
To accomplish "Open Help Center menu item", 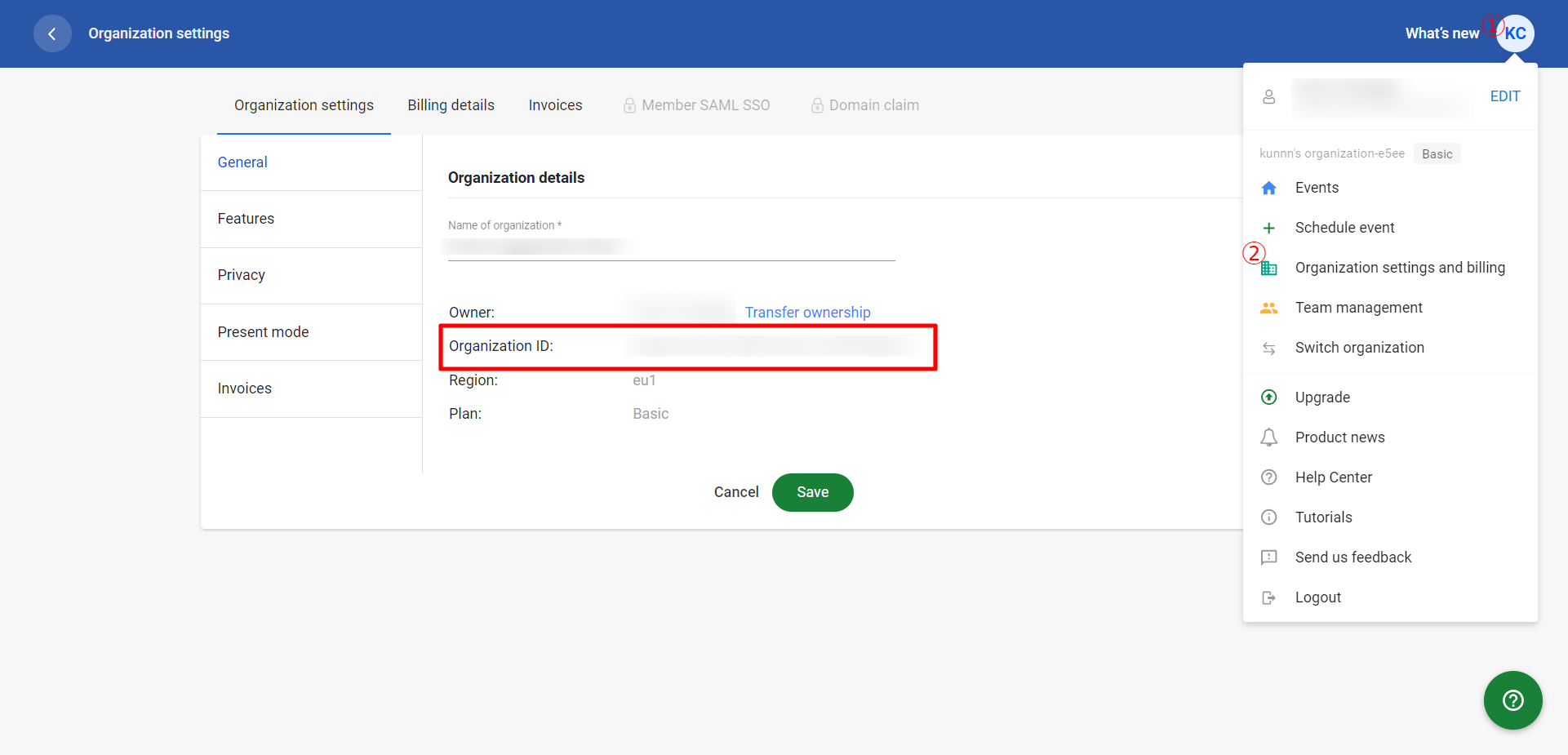I will click(x=1390, y=477).
